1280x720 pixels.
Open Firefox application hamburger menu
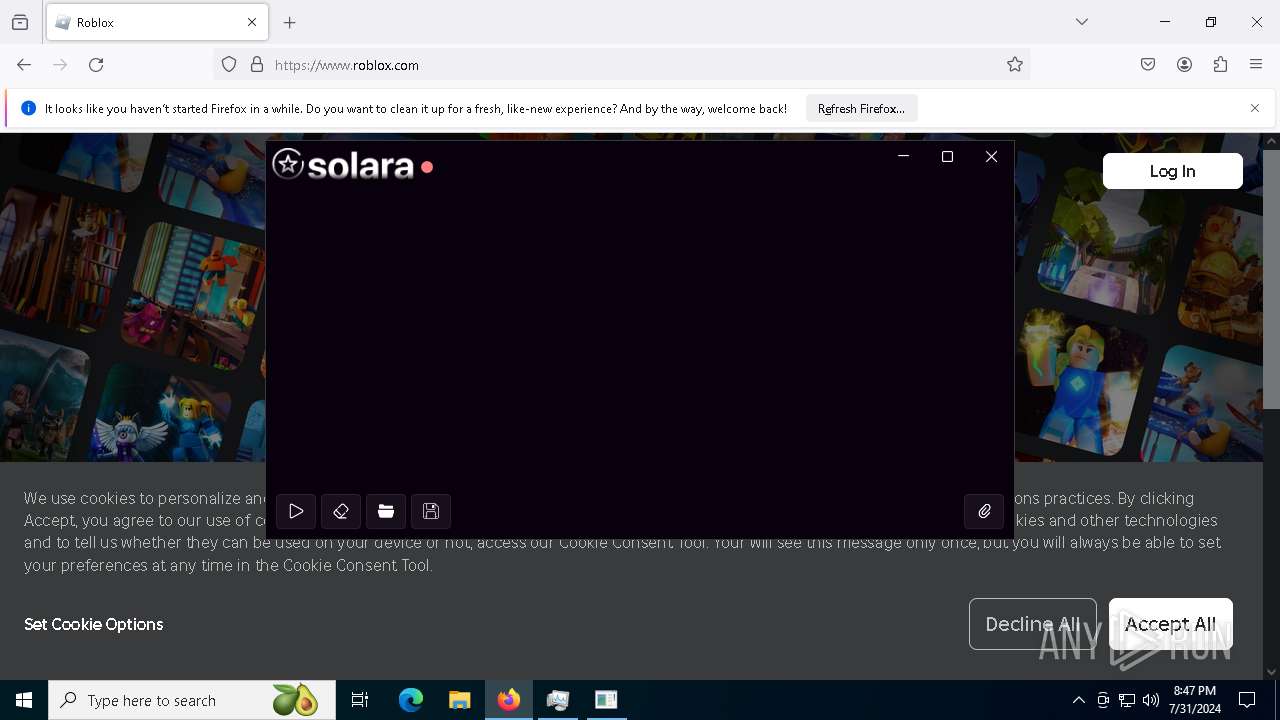point(1256,65)
